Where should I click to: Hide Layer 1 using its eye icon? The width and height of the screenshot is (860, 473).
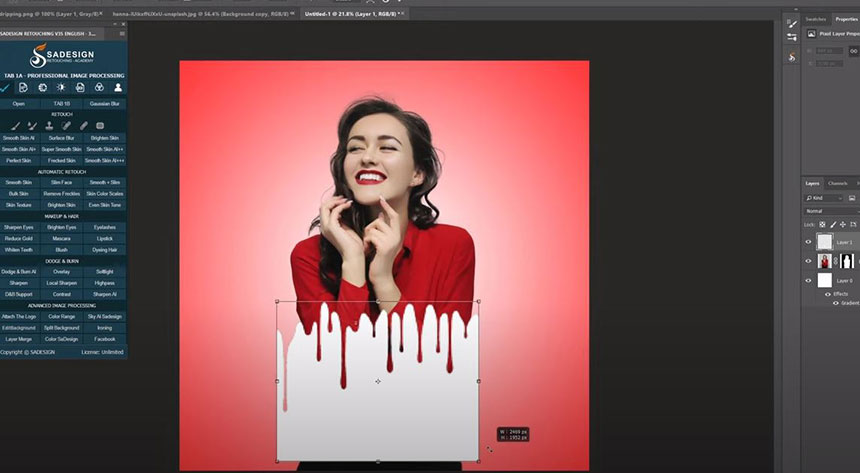(809, 241)
